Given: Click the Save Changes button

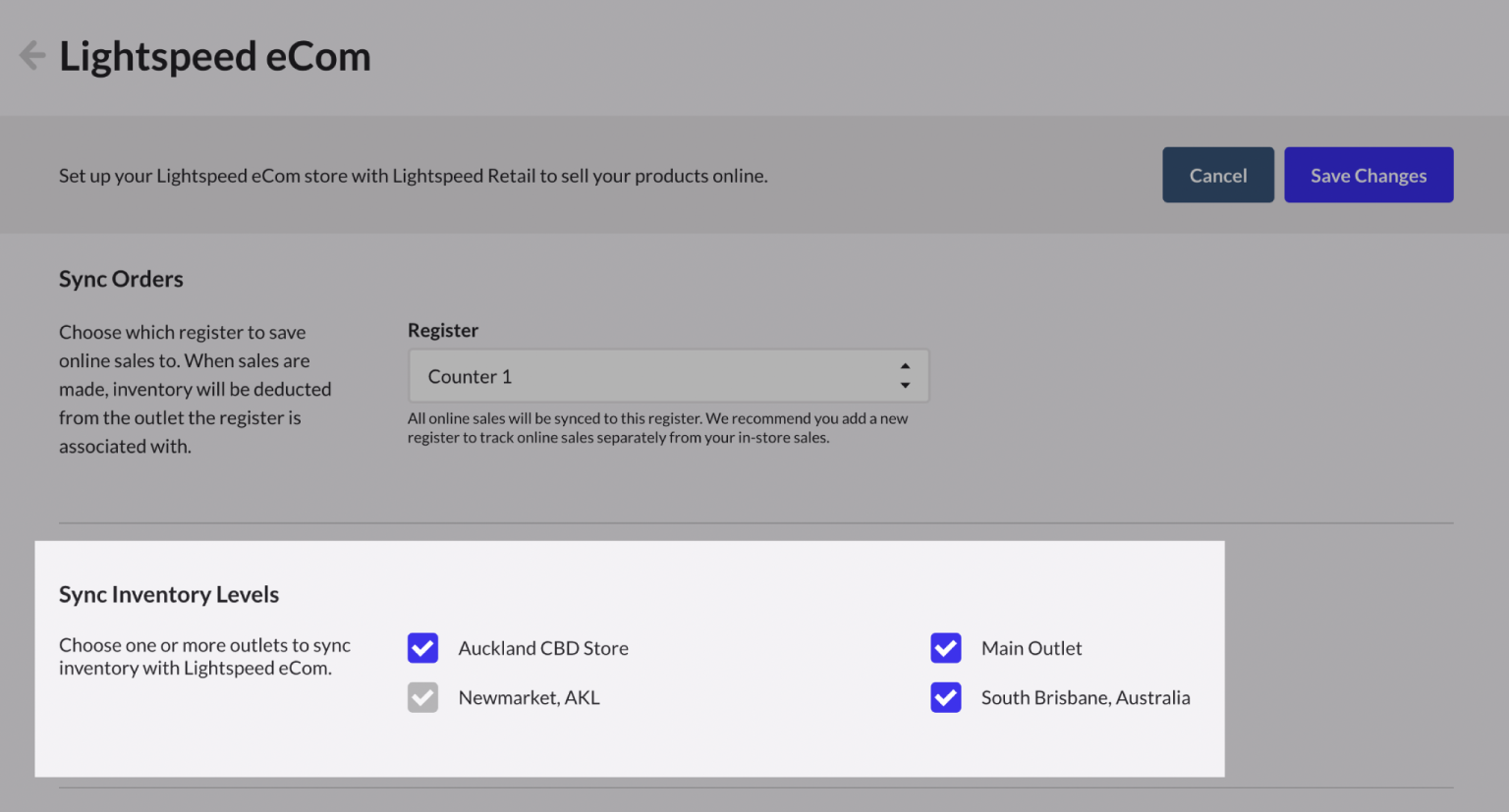Looking at the screenshot, I should (x=1369, y=175).
